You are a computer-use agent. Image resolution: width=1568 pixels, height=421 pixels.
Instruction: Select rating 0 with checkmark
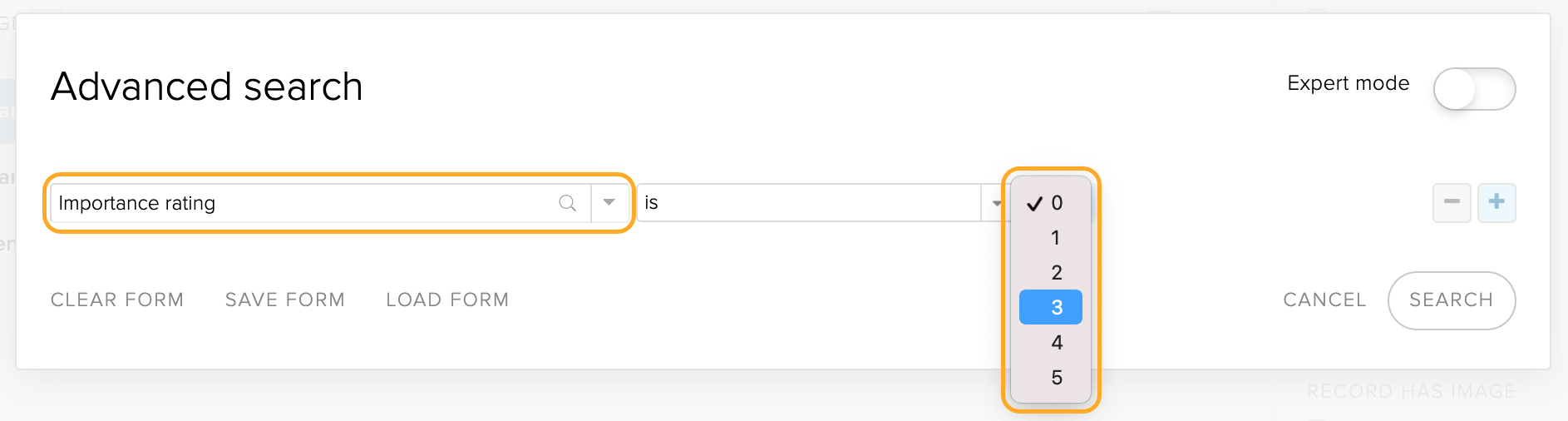[1051, 203]
